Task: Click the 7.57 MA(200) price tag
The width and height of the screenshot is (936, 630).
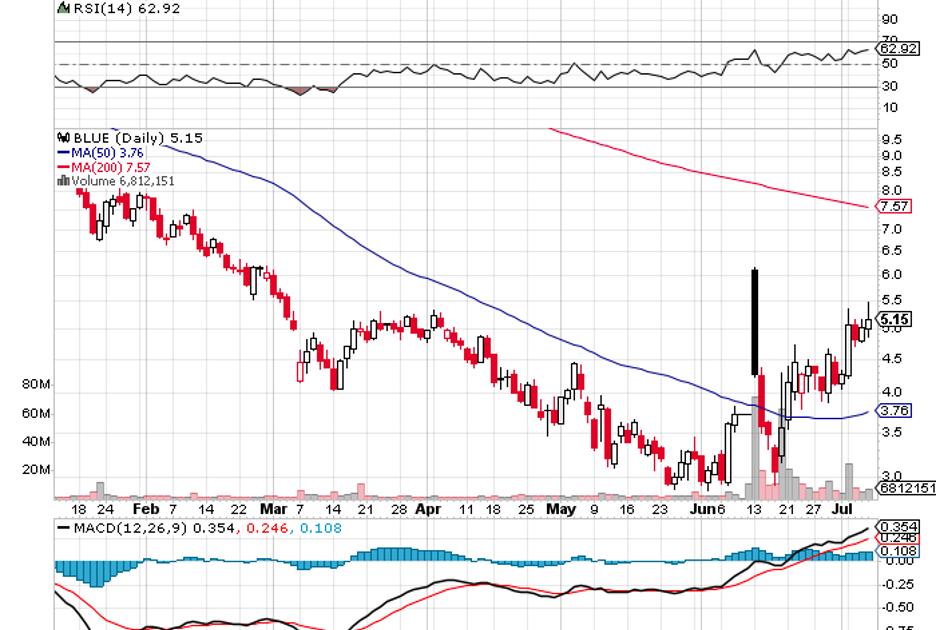Action: [893, 206]
